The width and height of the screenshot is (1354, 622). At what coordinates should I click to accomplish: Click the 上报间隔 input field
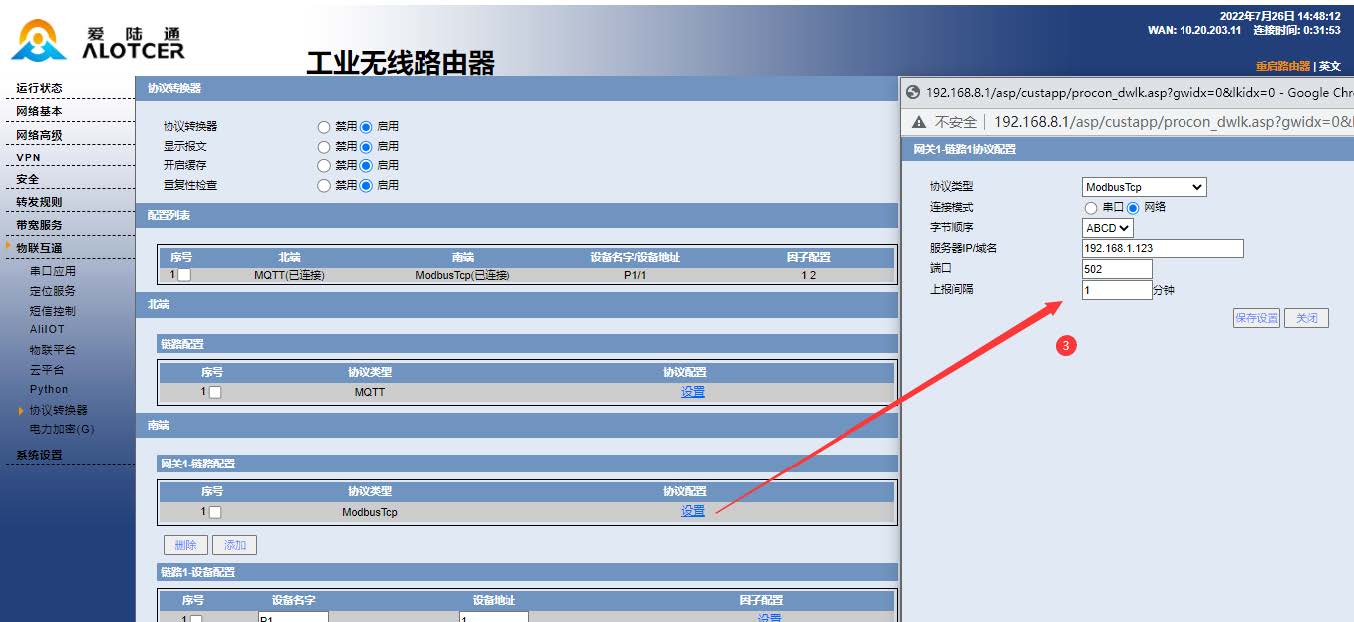click(x=1115, y=289)
